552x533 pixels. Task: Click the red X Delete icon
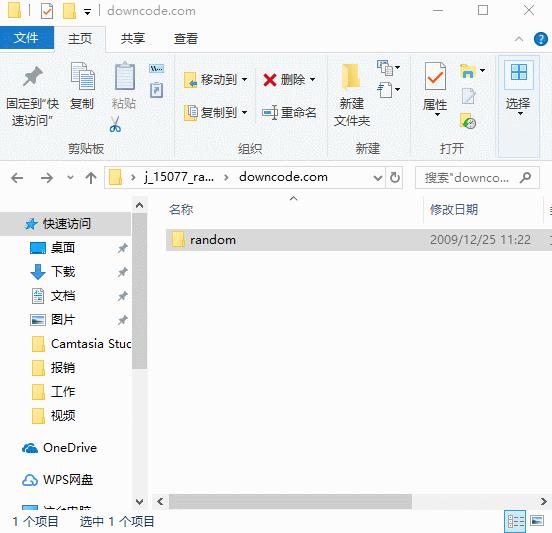[270, 80]
